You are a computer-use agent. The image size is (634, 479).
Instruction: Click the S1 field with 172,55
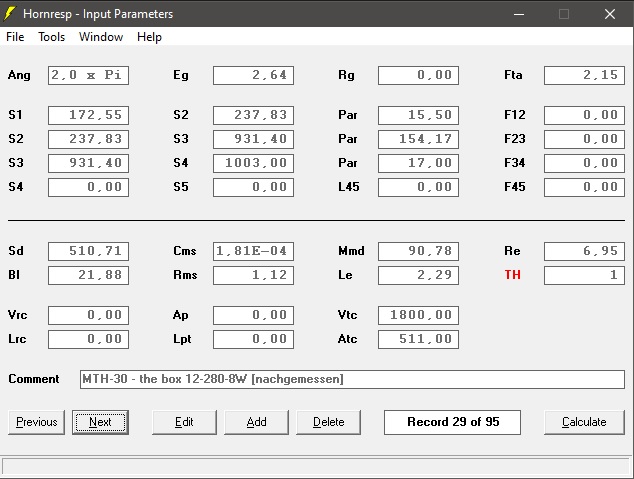[89, 115]
